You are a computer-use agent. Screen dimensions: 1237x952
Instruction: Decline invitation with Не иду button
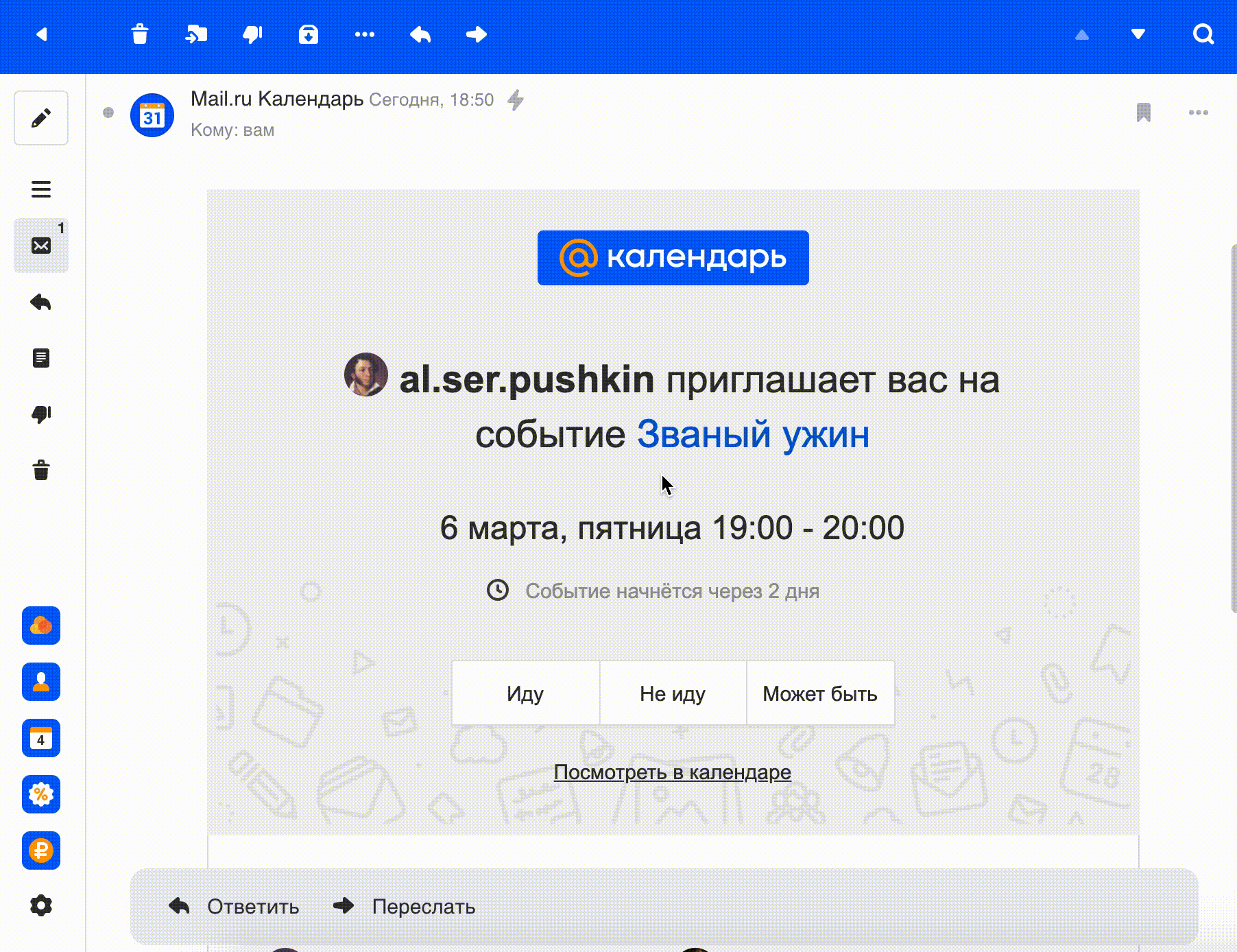(673, 693)
